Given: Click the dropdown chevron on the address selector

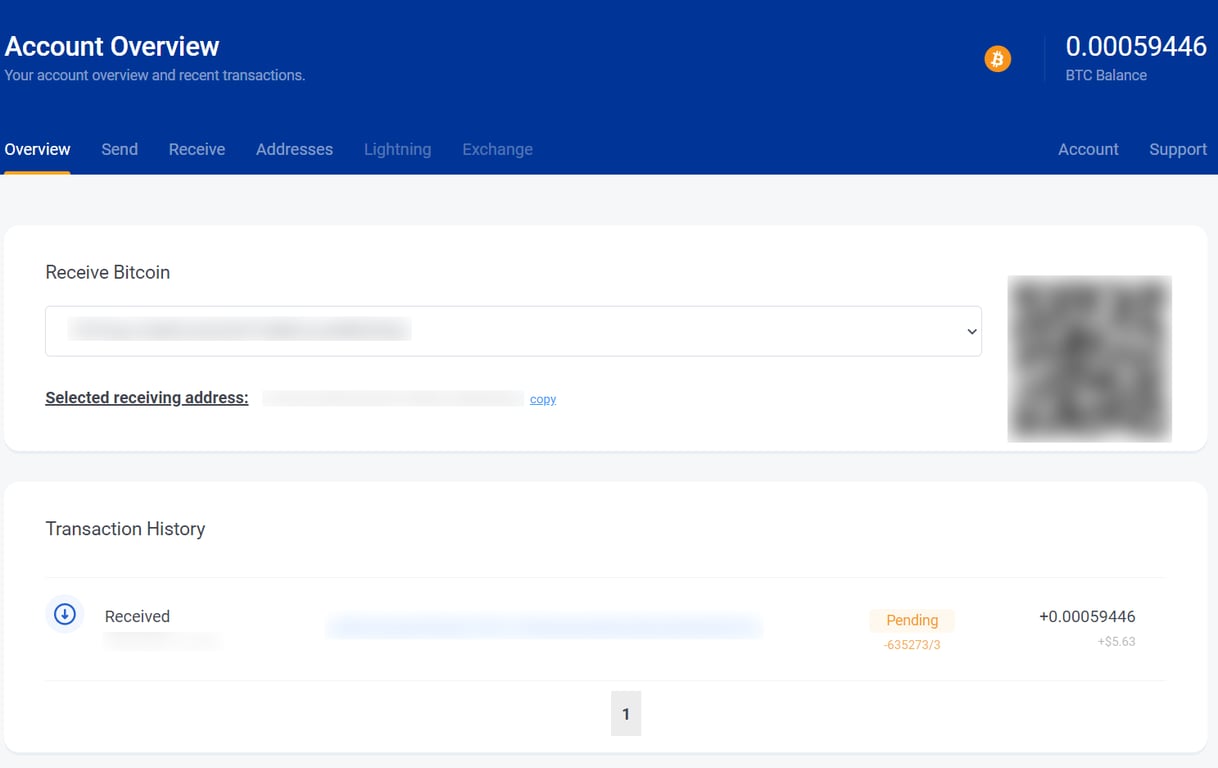Looking at the screenshot, I should click(970, 330).
